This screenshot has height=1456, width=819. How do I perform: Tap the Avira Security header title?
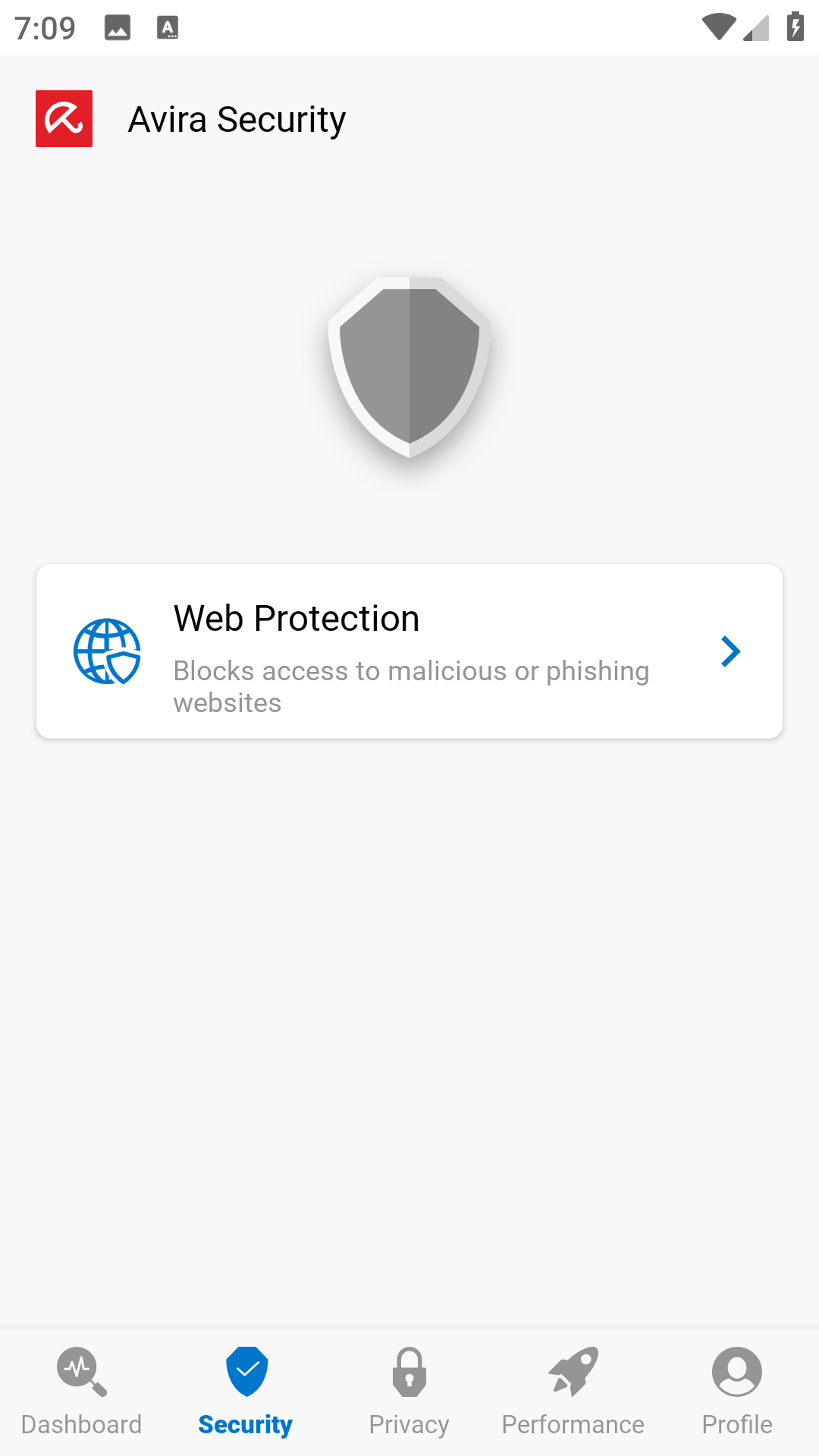tap(237, 119)
